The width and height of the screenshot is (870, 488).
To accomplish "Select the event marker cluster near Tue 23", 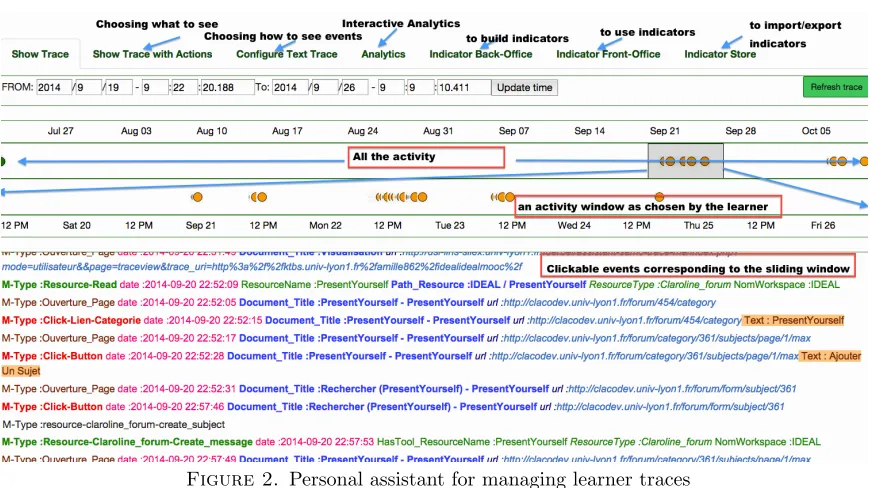I will (401, 197).
